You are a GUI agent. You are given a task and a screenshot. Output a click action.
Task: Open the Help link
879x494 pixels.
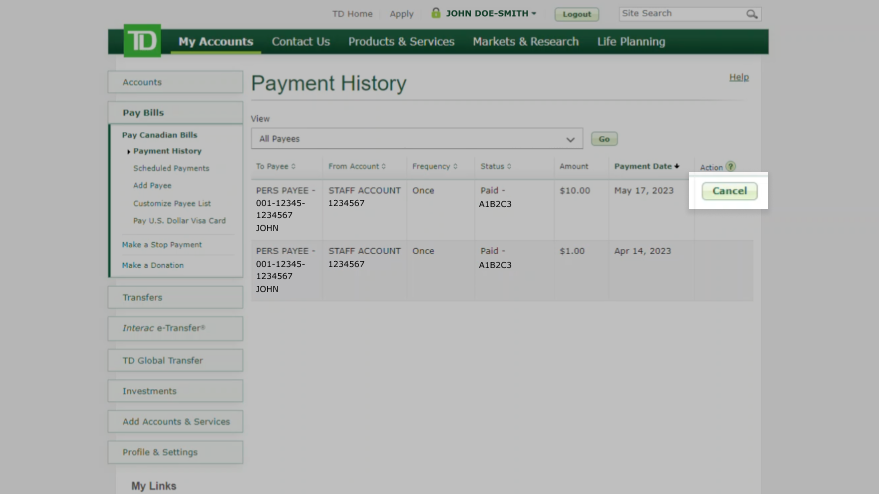pyautogui.click(x=739, y=77)
